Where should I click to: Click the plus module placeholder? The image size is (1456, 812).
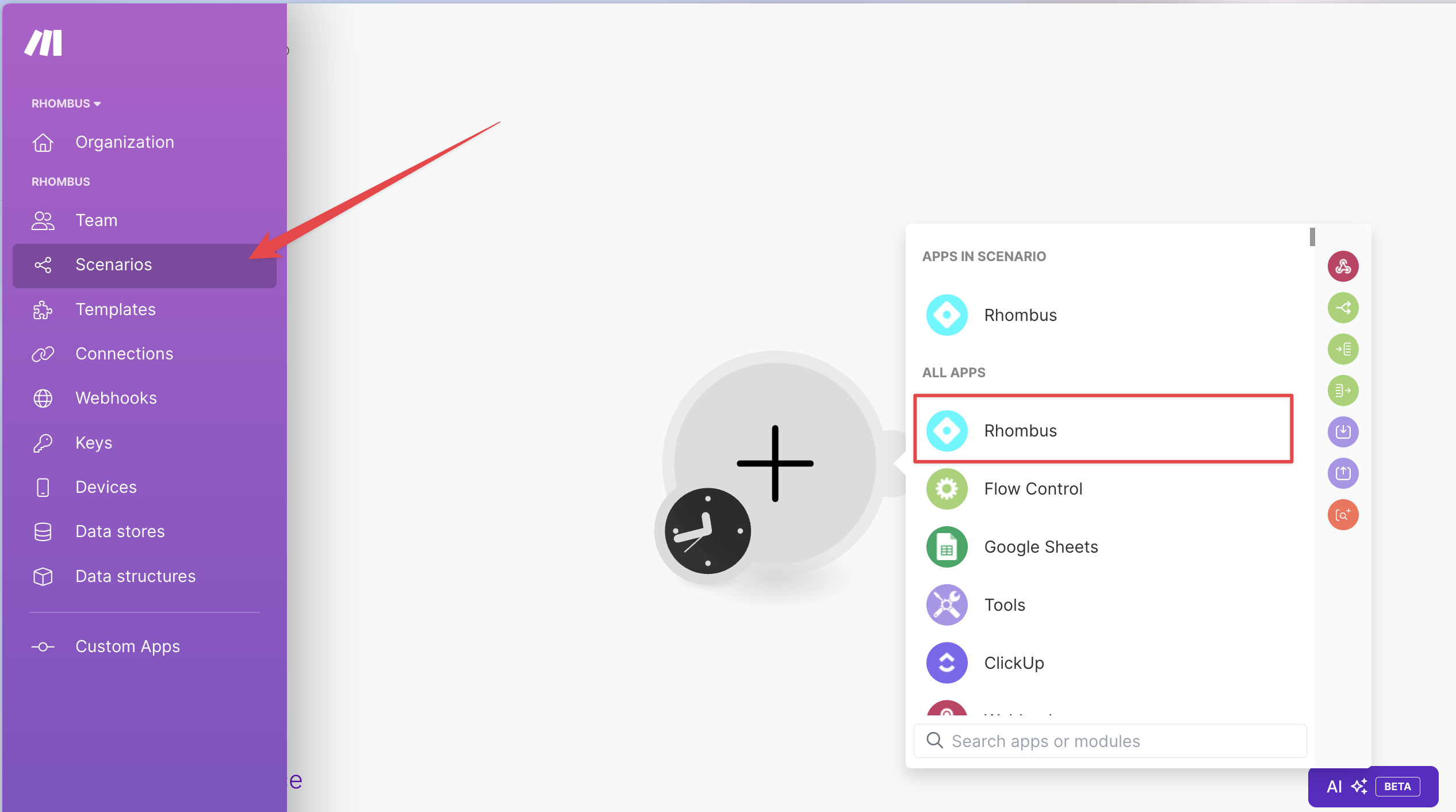[775, 464]
